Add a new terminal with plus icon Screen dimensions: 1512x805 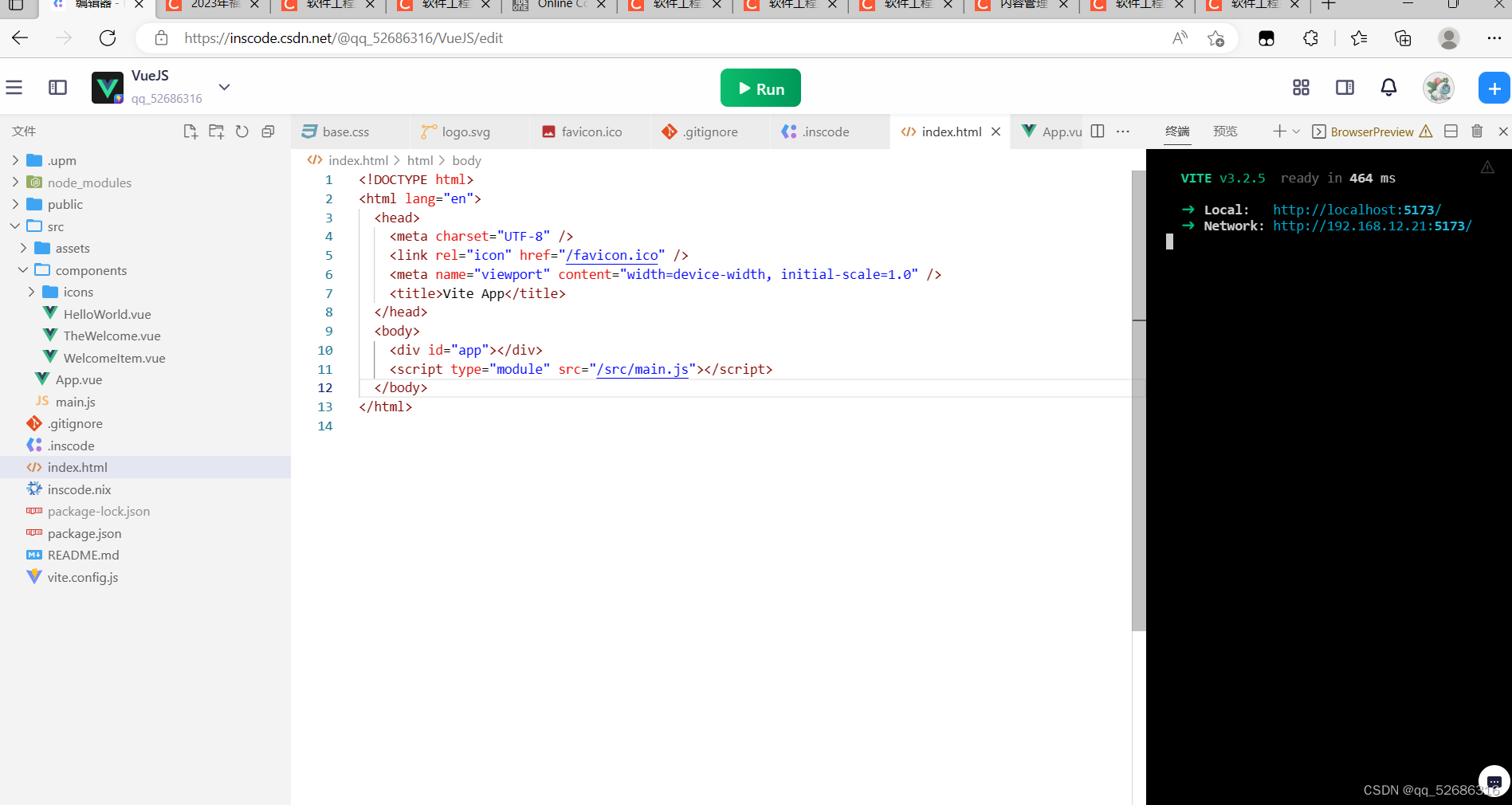[1279, 131]
